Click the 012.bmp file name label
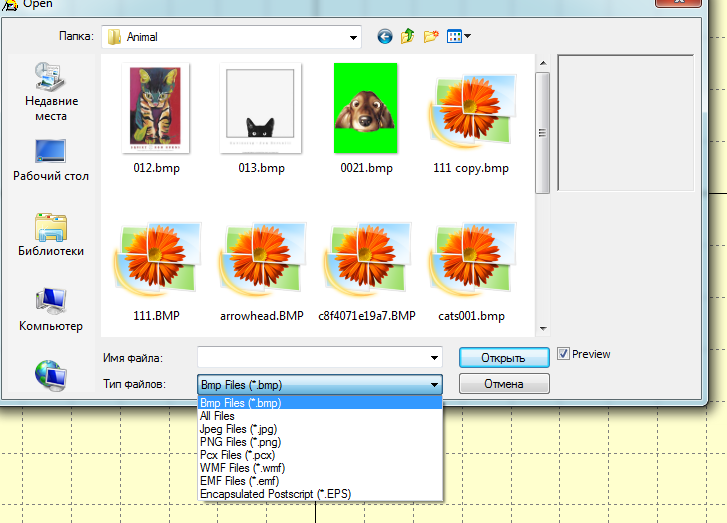 [x=156, y=168]
